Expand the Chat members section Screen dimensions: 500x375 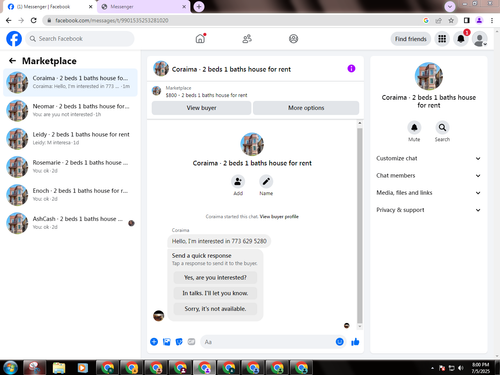click(x=429, y=176)
